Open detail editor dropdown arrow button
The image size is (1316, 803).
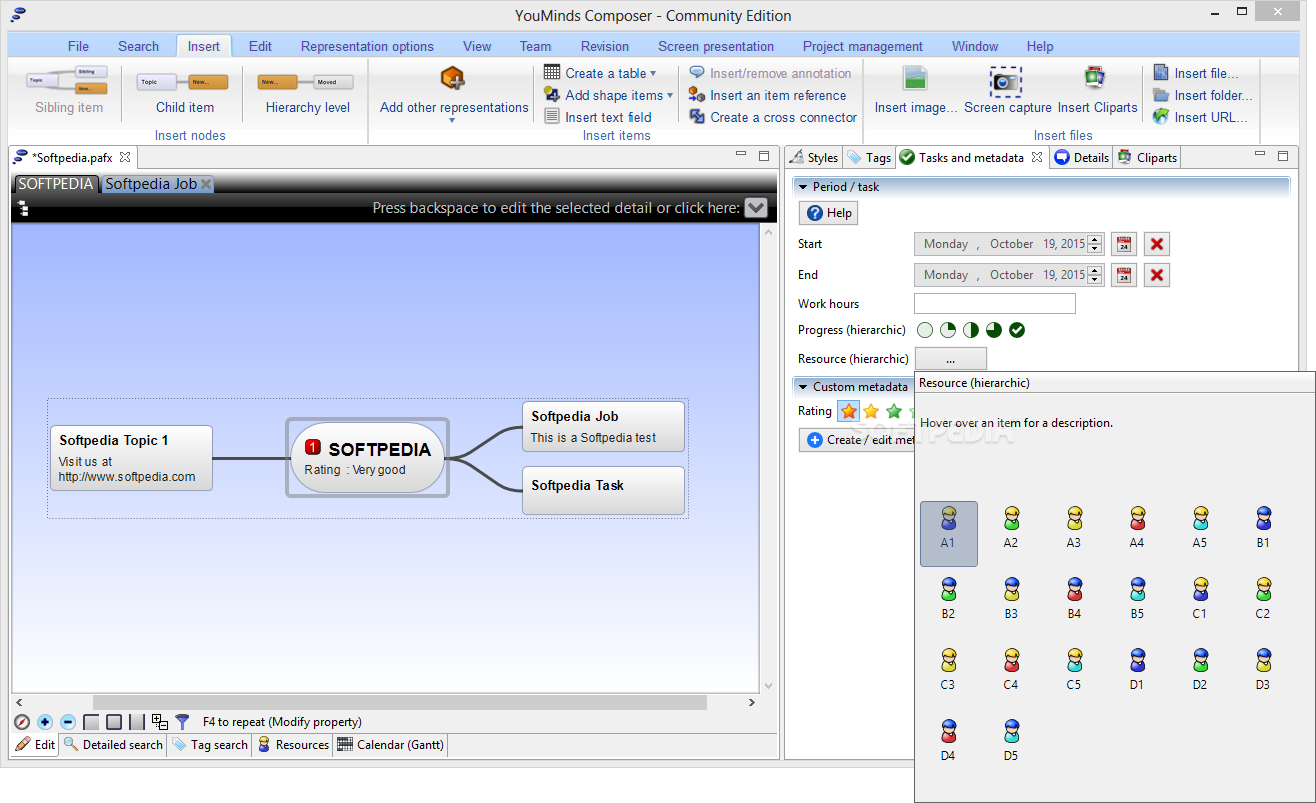(756, 208)
